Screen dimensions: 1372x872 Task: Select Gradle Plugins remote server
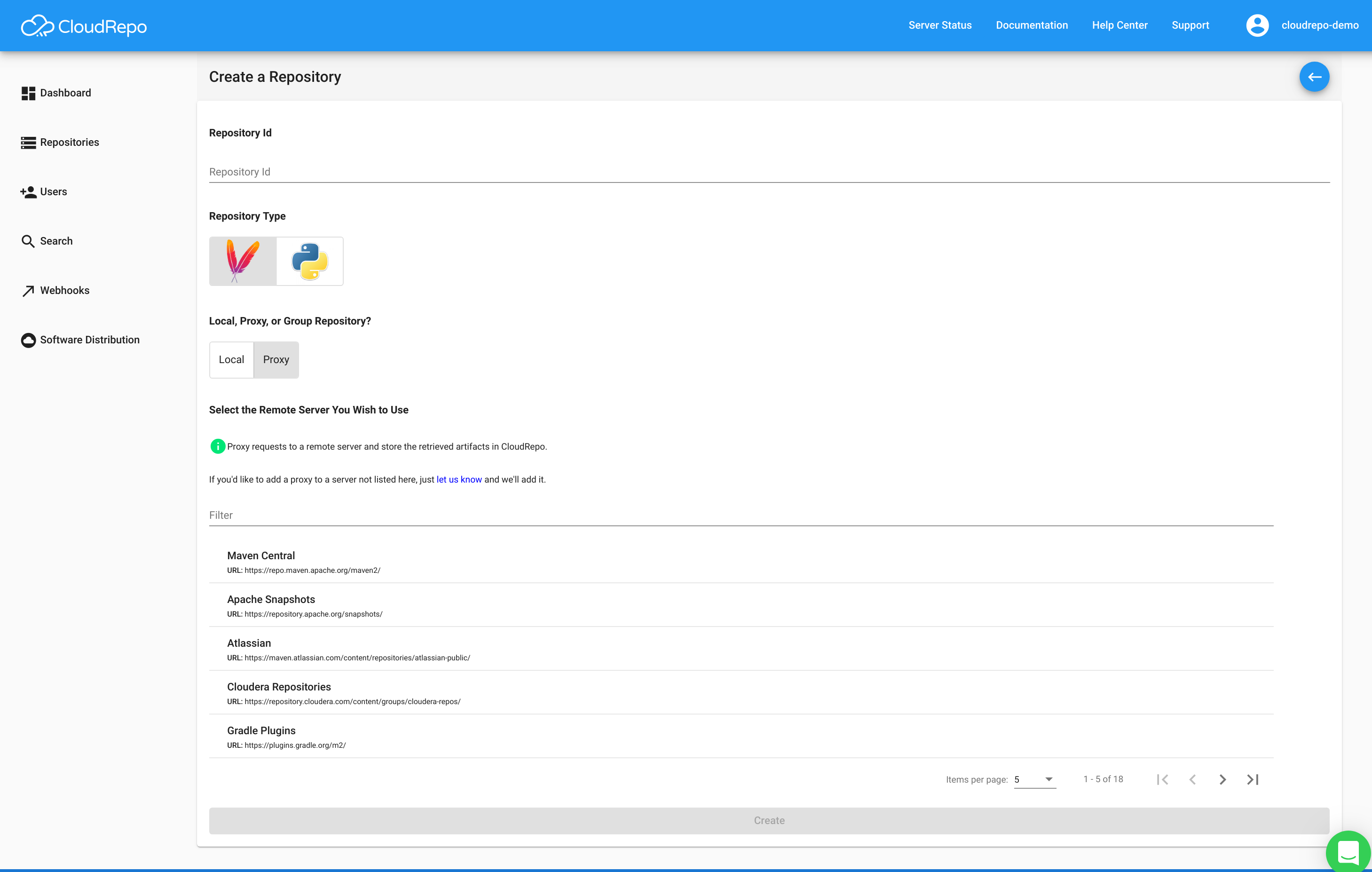(741, 737)
